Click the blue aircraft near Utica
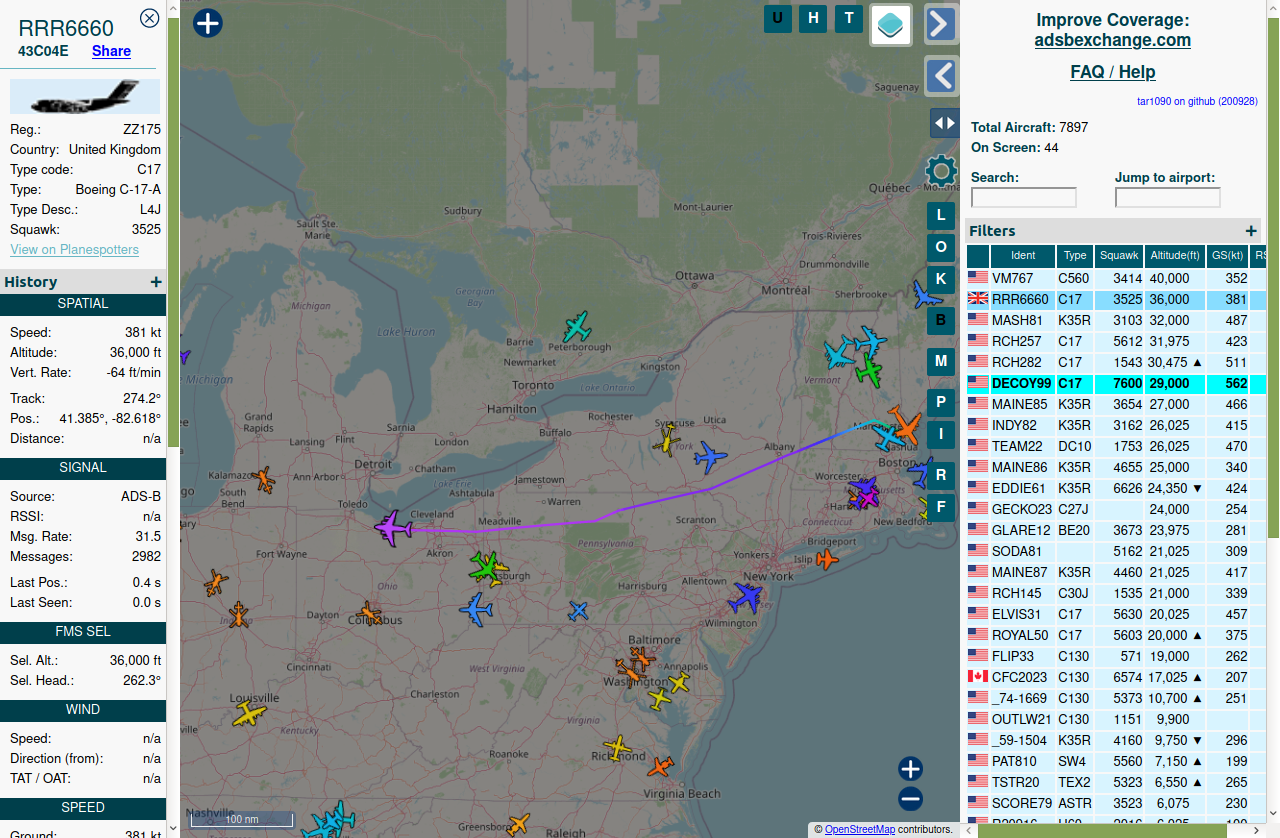The image size is (1280, 838). tap(710, 458)
